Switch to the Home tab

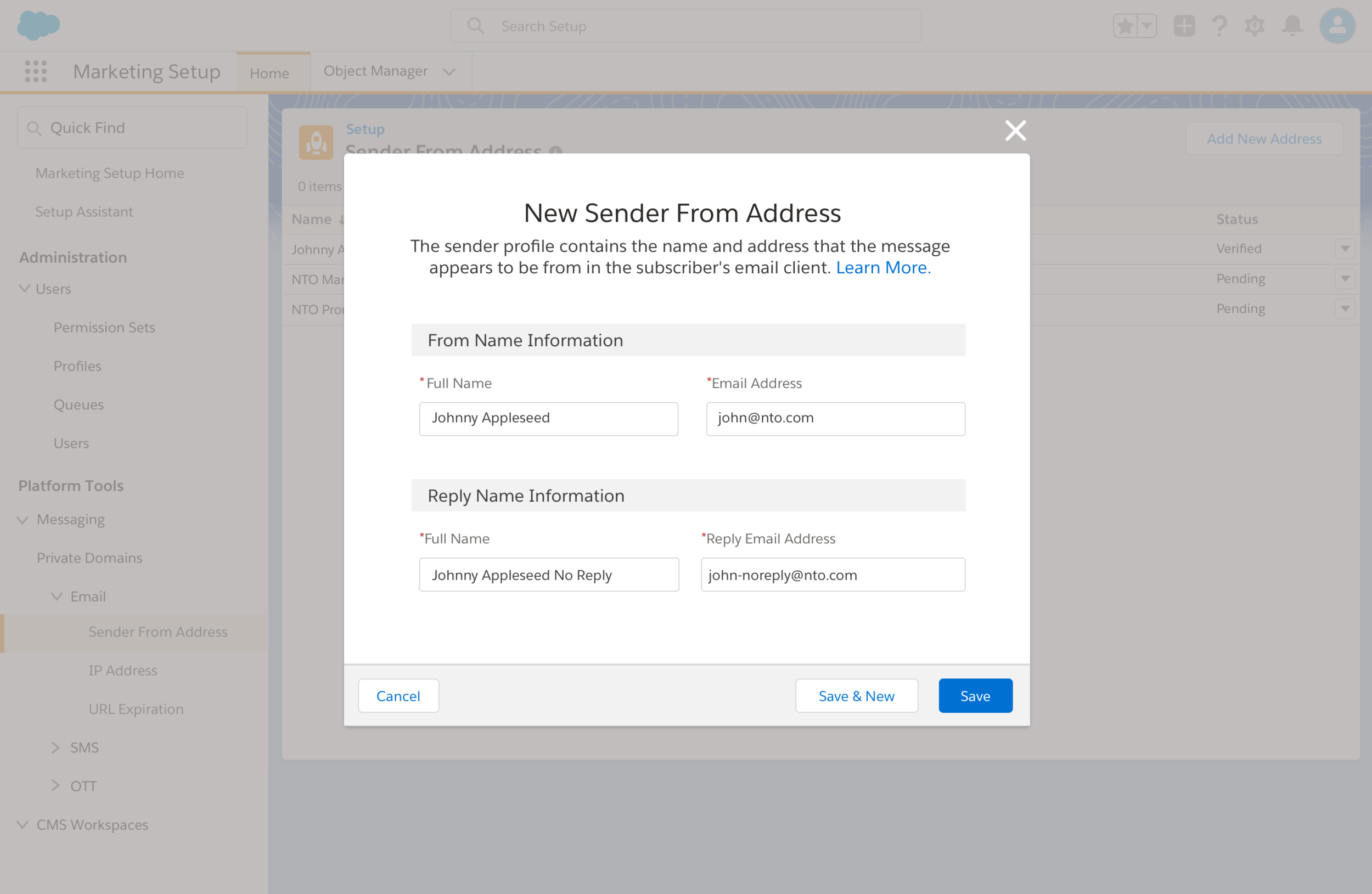click(269, 73)
